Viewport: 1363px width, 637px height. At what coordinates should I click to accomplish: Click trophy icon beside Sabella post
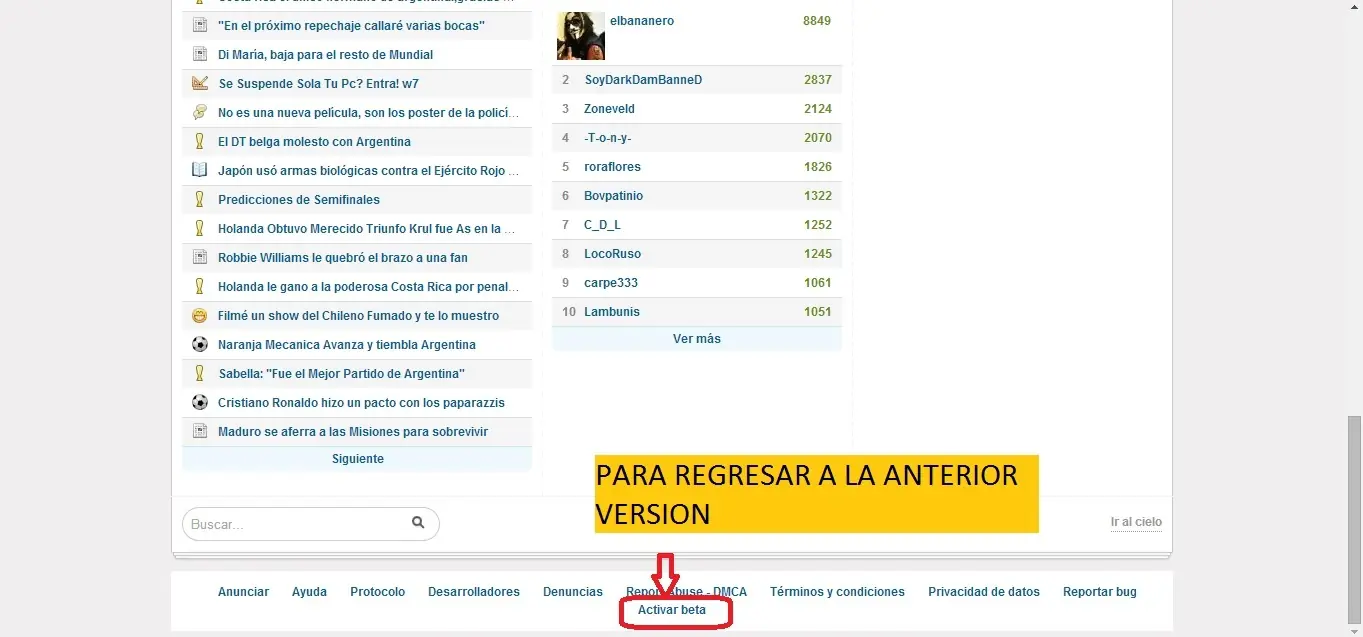pyautogui.click(x=199, y=373)
